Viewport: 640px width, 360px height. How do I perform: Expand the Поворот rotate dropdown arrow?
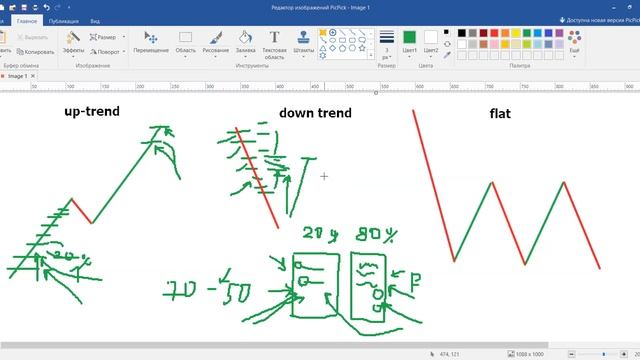124,52
